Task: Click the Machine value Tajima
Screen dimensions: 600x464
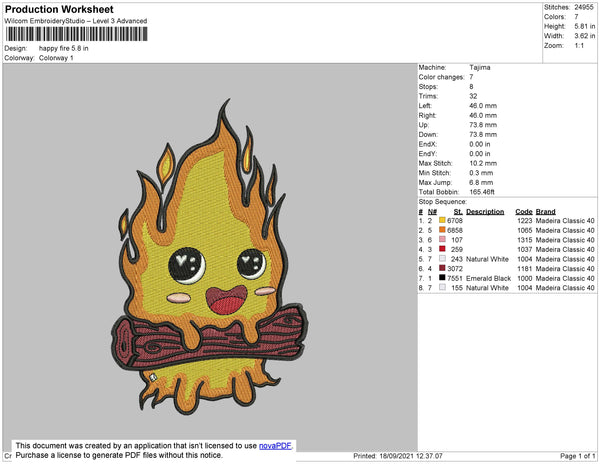Action: [480, 67]
